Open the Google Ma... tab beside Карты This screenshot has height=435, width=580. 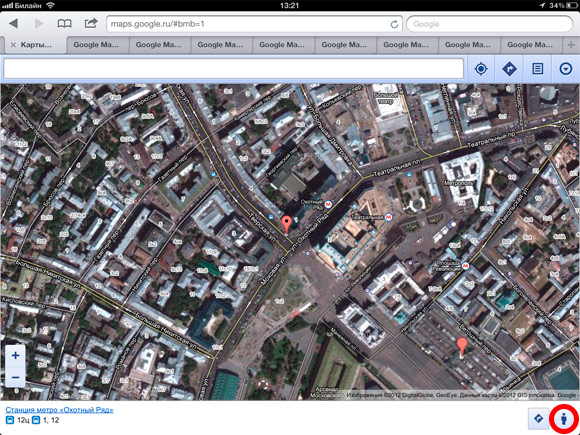pyautogui.click(x=97, y=45)
